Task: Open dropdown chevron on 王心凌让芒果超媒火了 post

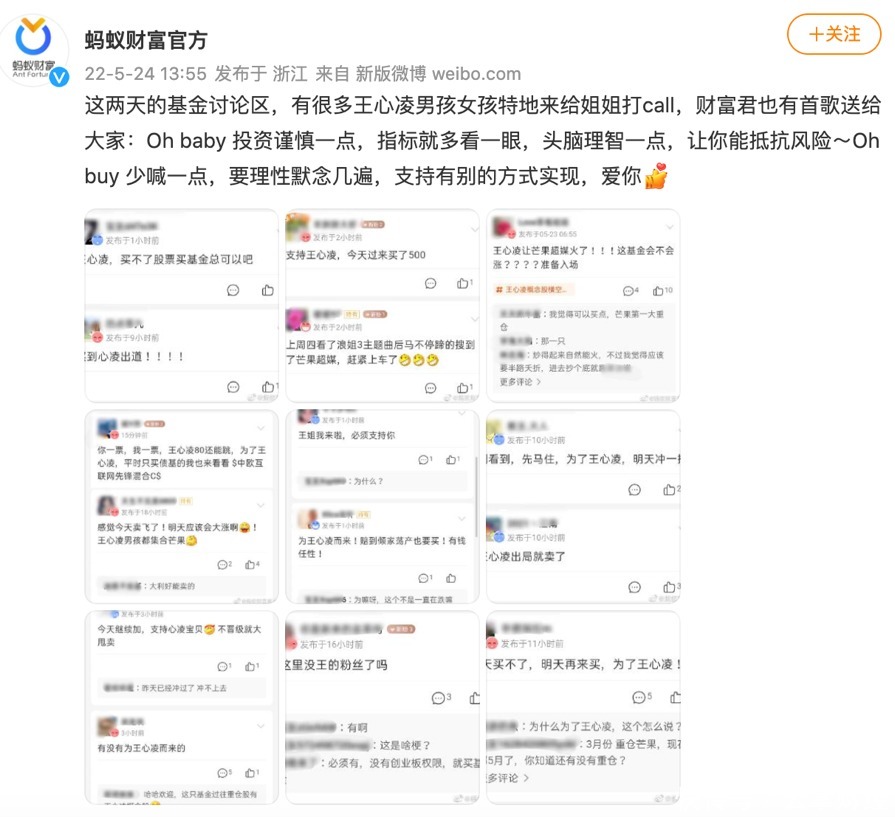Action: pyautogui.click(x=670, y=227)
